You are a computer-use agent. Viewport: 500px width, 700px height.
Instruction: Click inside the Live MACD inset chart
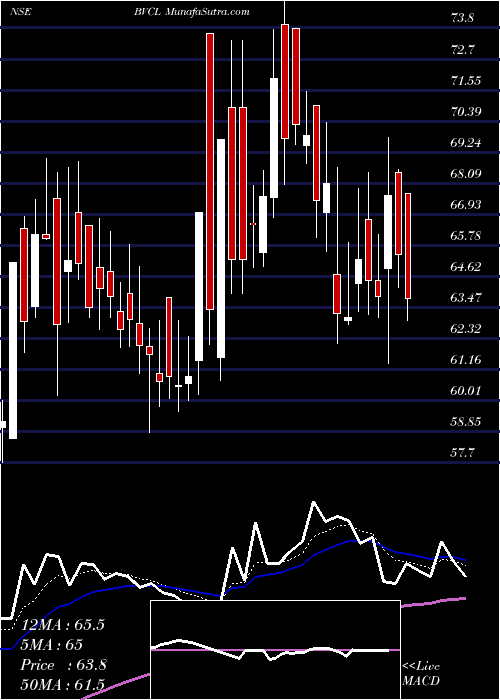point(275,650)
